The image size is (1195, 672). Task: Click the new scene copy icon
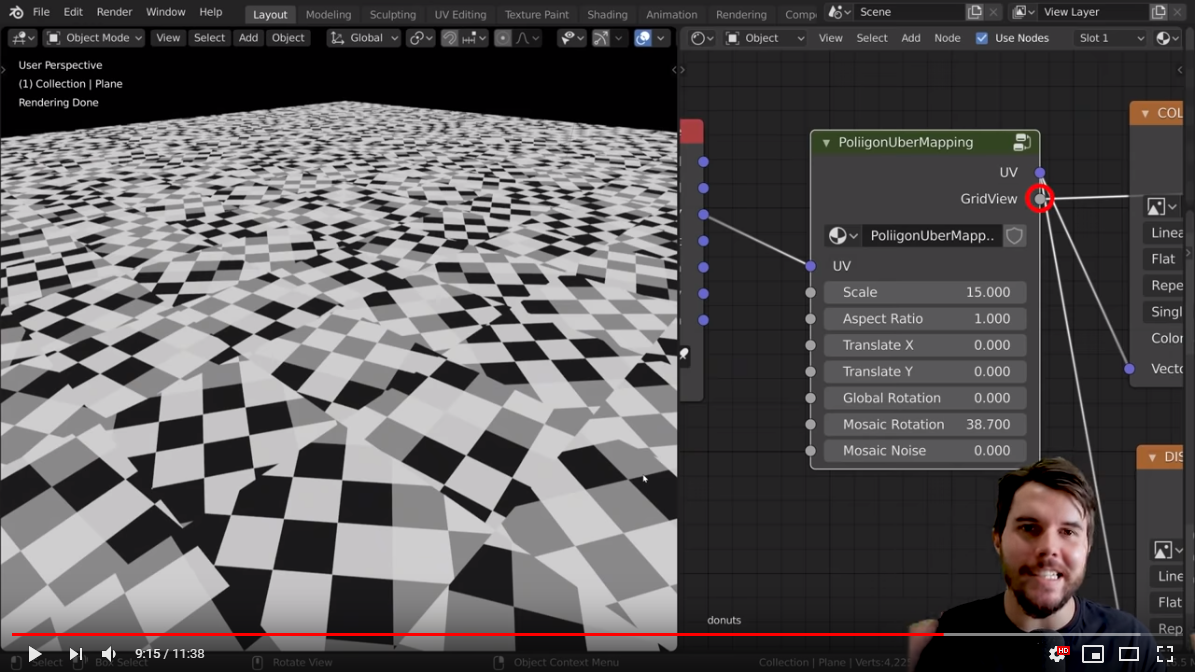975,12
